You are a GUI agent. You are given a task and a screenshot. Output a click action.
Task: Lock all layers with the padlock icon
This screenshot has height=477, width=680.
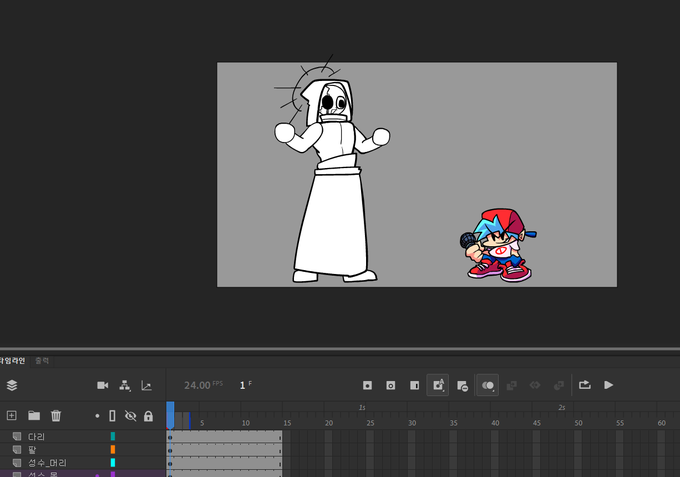148,416
